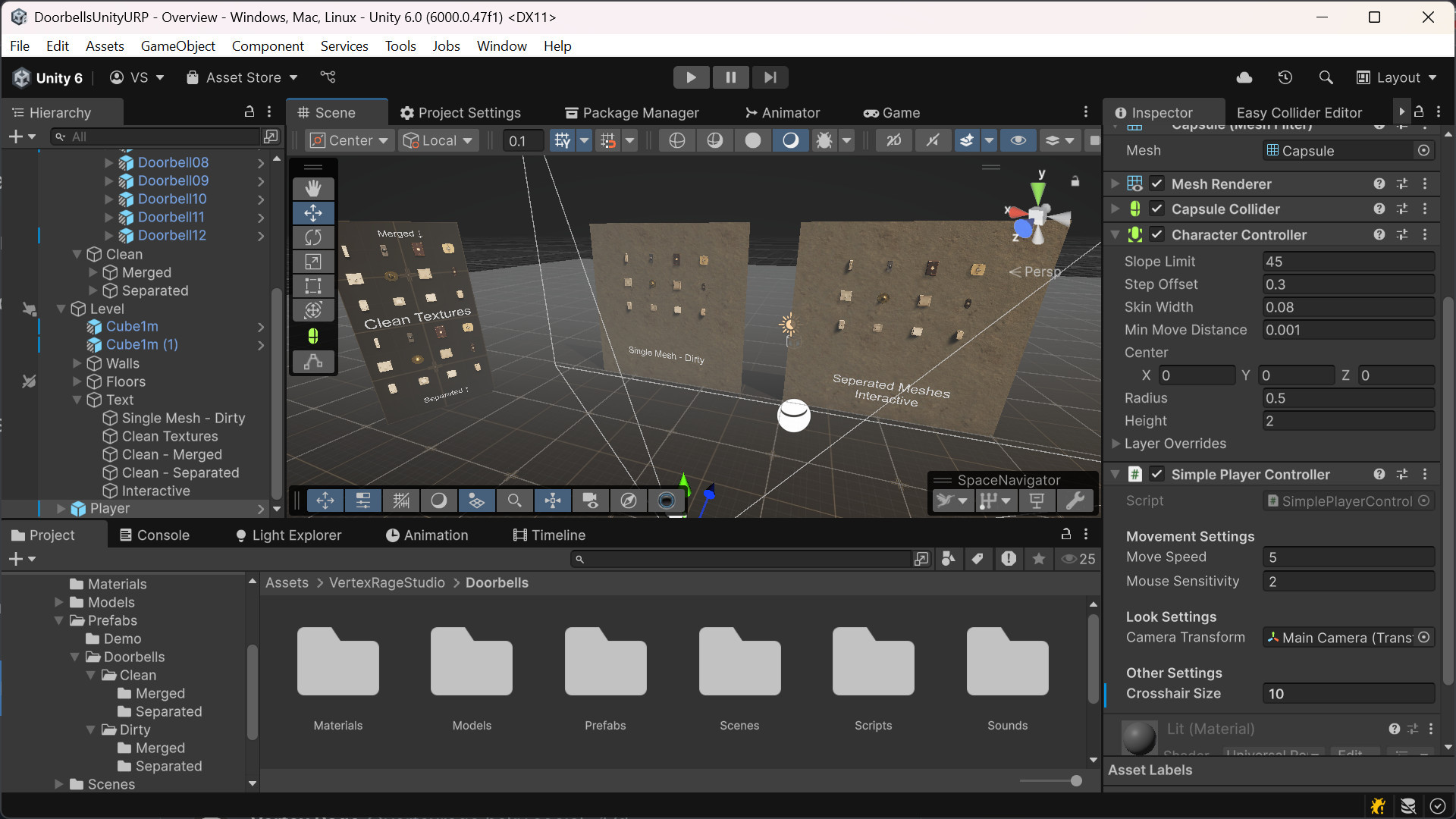The image size is (1456, 819).
Task: Select the Rect transform tool
Action: coord(313,286)
